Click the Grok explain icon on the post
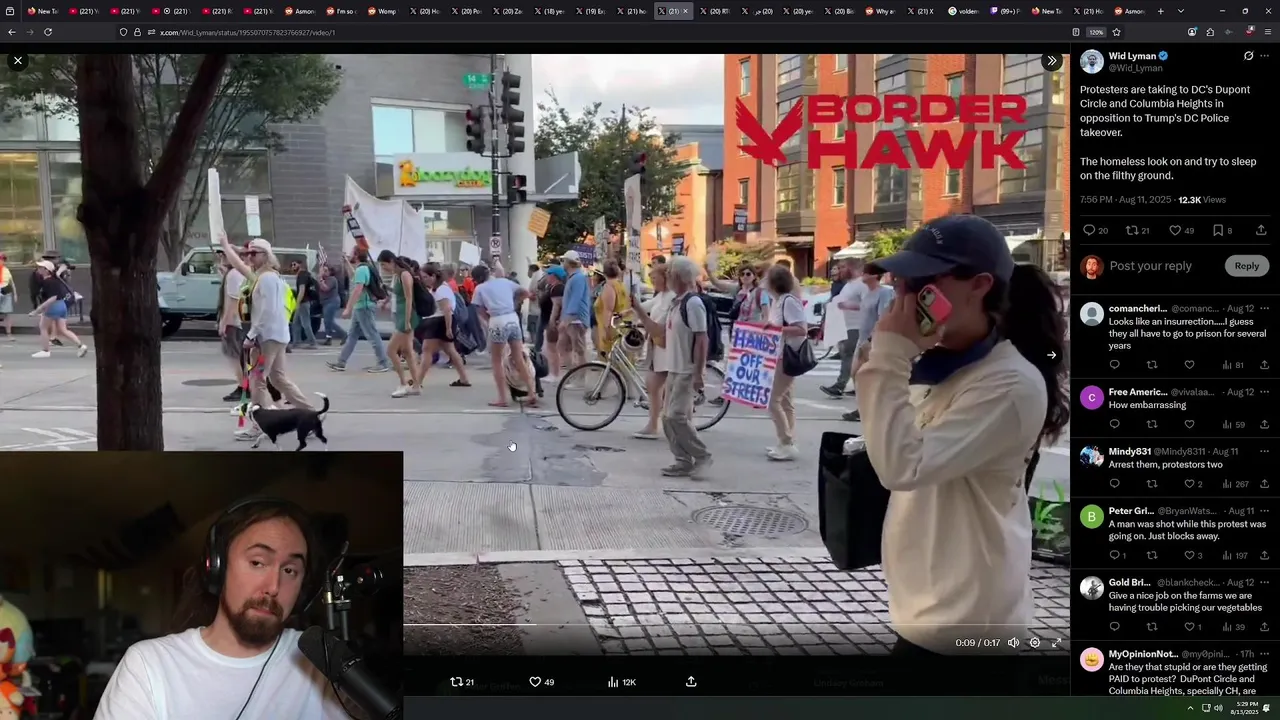 coord(1248,56)
